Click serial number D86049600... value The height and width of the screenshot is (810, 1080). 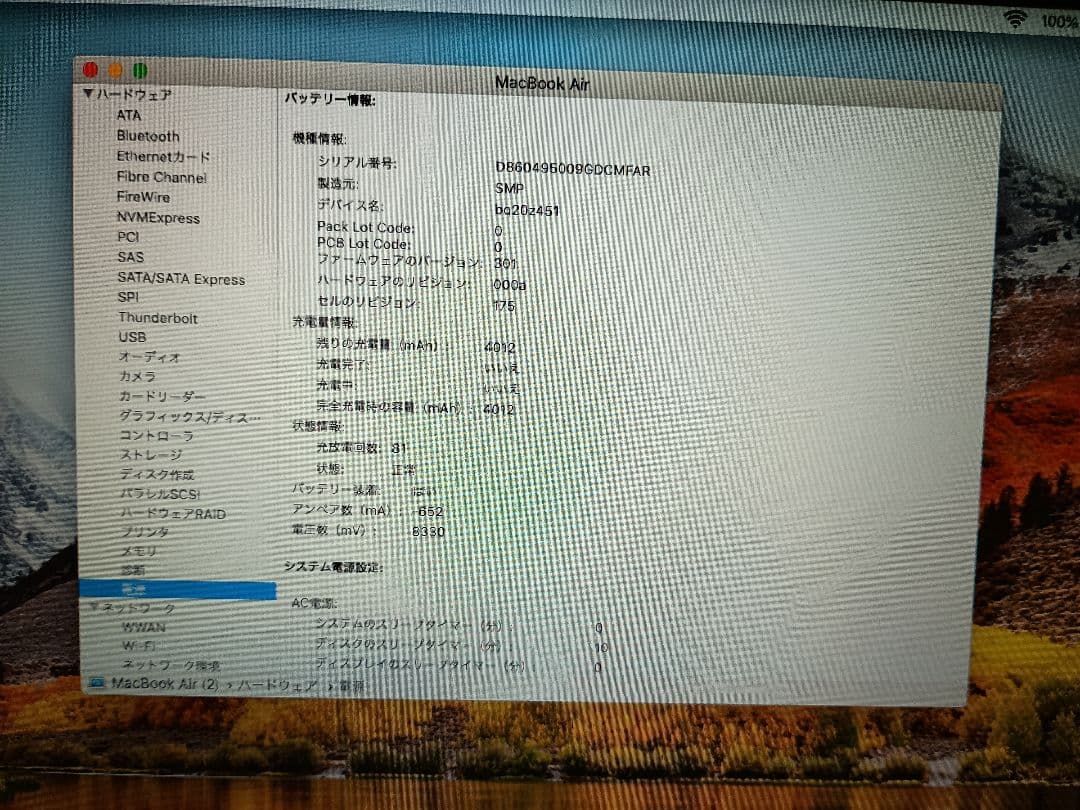click(x=572, y=169)
